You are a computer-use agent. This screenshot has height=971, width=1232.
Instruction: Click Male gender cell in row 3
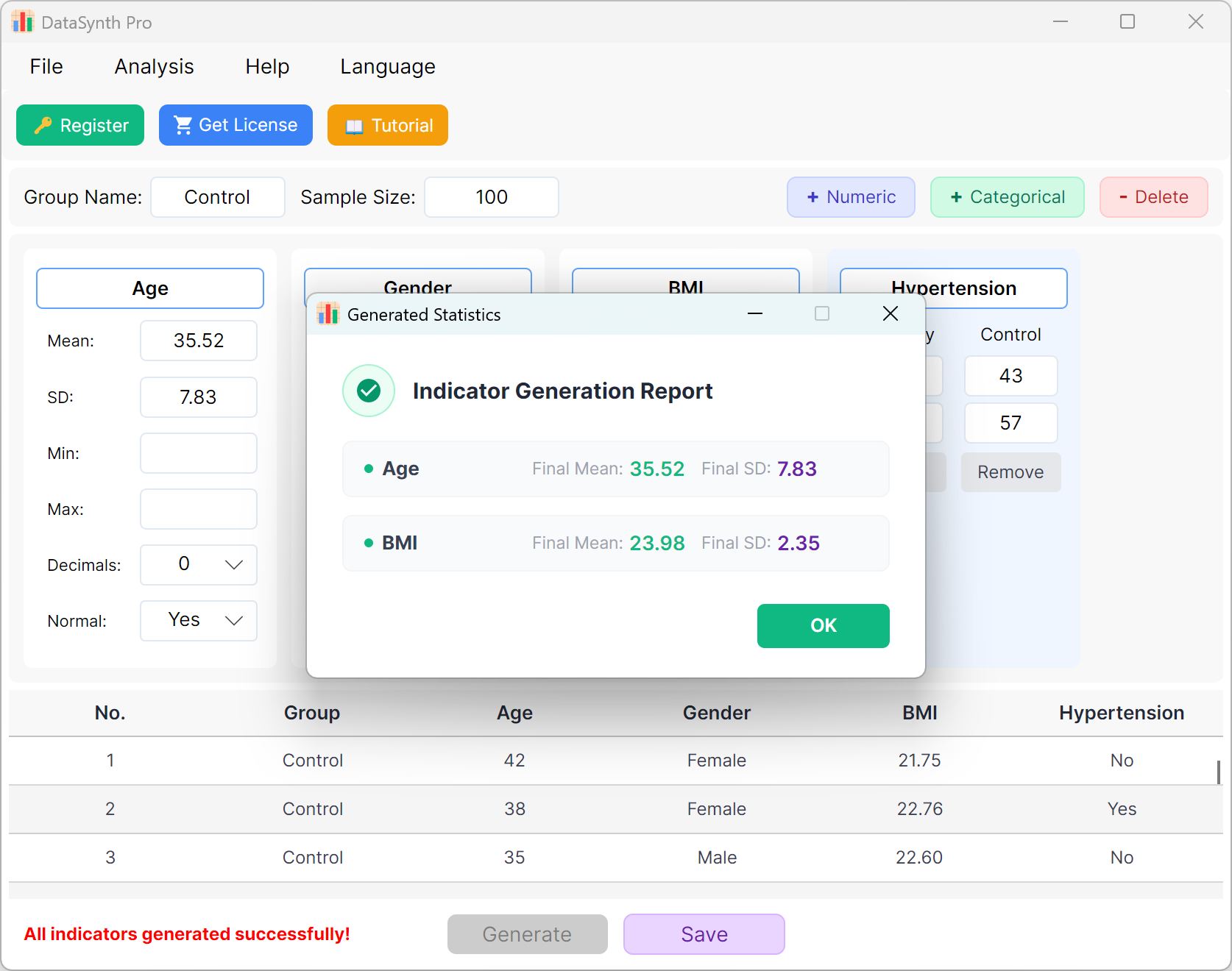coord(717,858)
